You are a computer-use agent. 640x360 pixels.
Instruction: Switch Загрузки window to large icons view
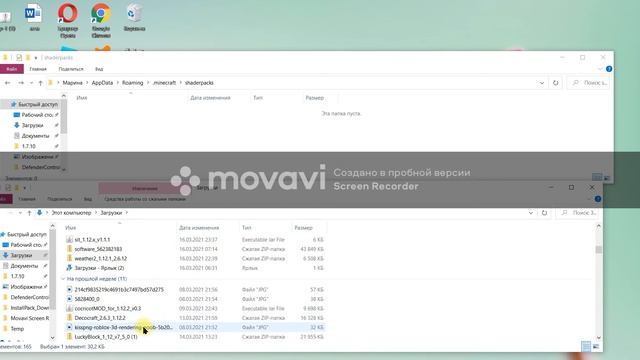[x=596, y=347]
